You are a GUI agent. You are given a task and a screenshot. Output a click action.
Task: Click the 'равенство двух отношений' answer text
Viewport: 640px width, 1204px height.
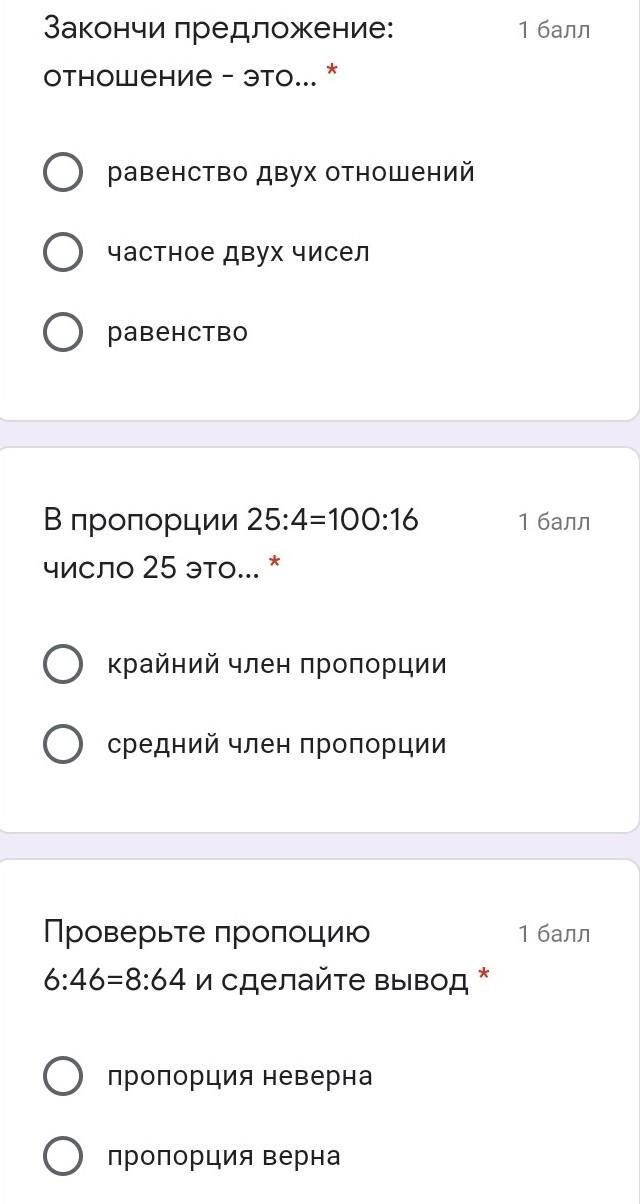point(290,172)
